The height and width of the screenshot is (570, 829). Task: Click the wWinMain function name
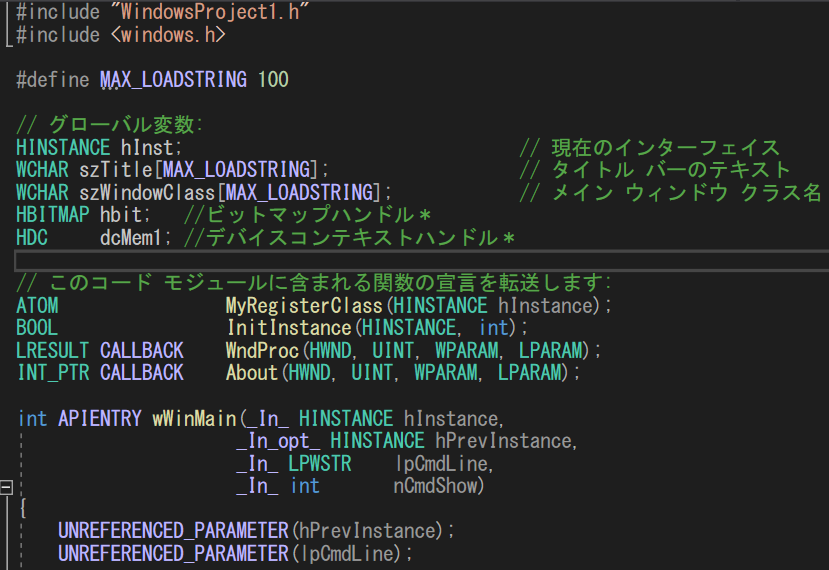194,419
